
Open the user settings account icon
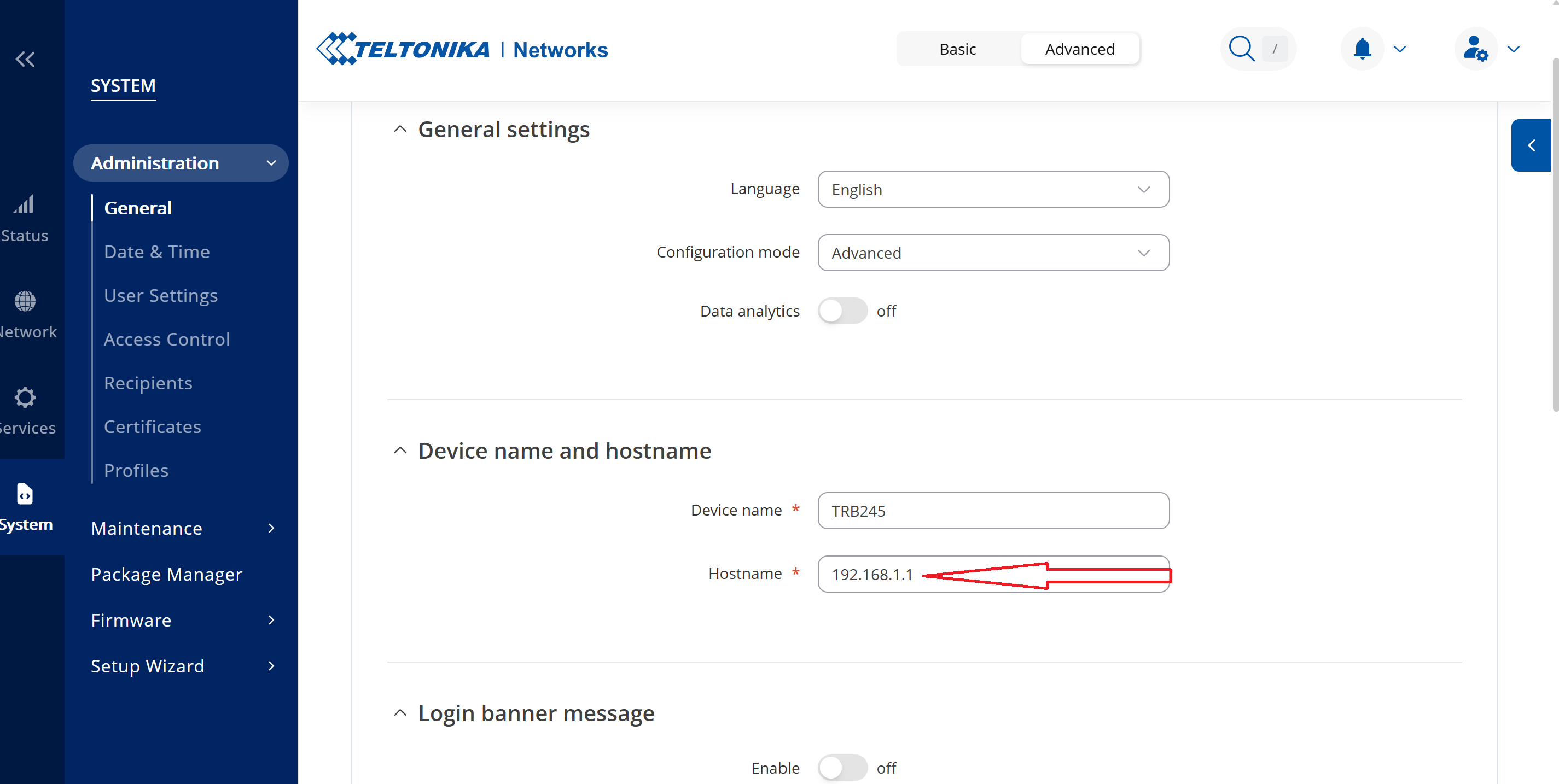point(1475,49)
